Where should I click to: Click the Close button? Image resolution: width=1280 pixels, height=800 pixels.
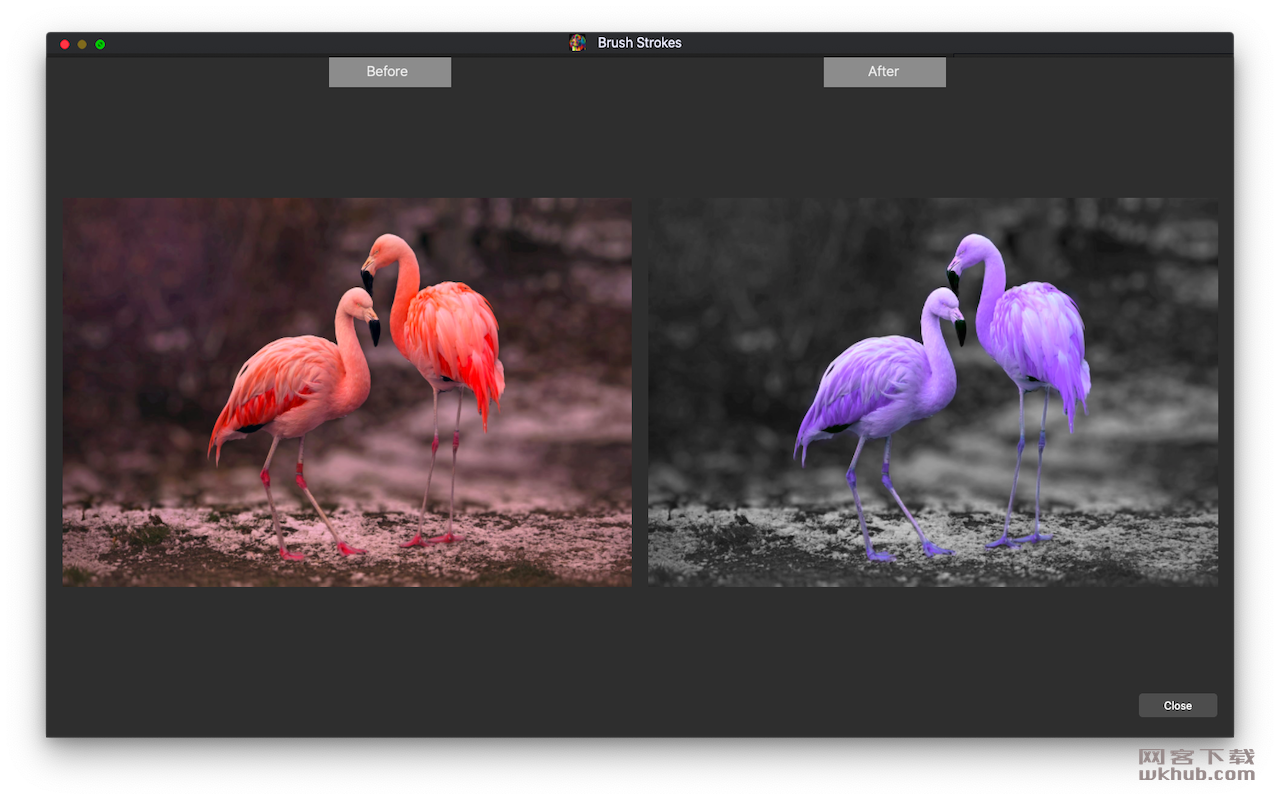pyautogui.click(x=1177, y=706)
